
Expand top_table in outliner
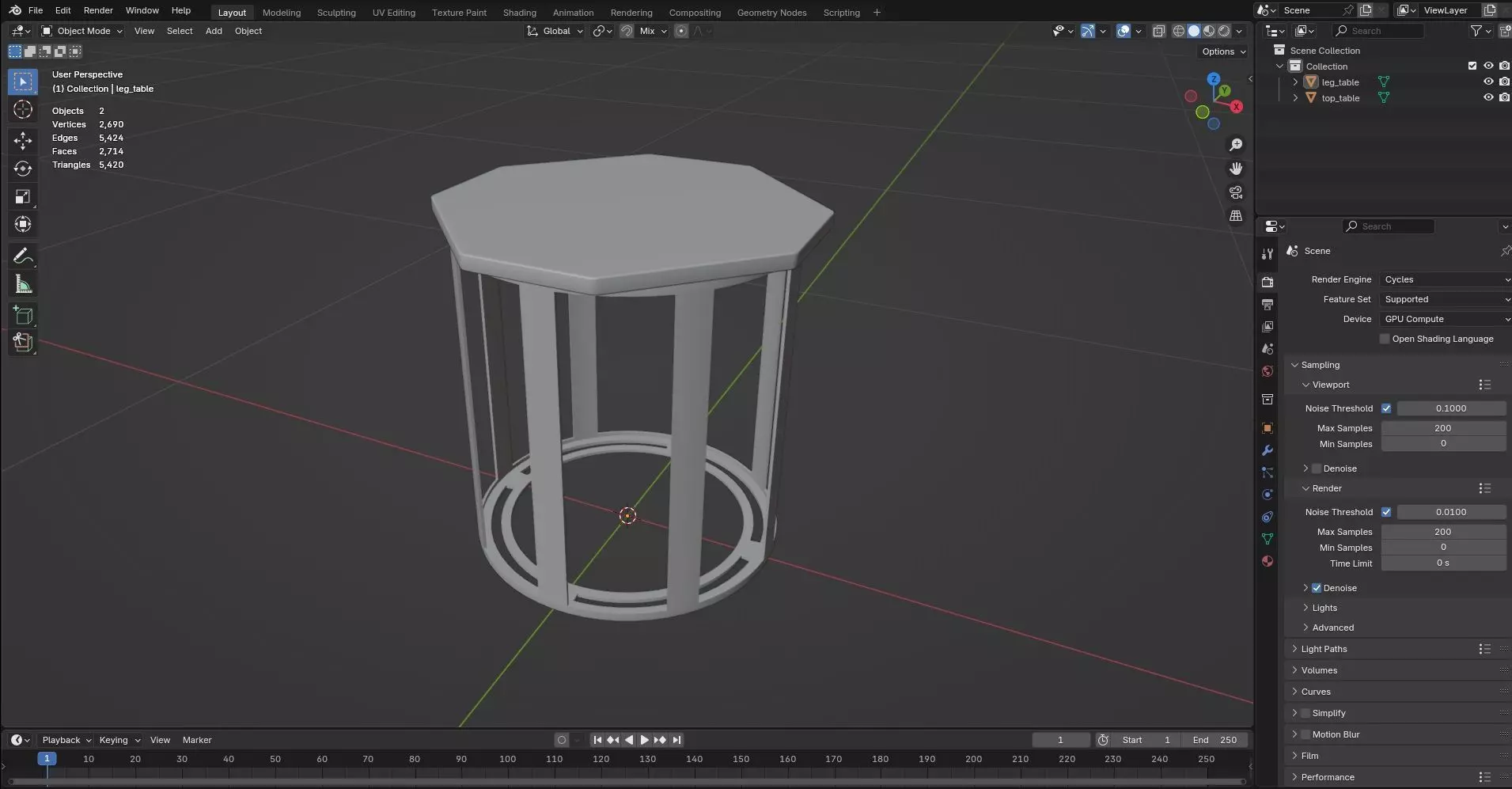(x=1295, y=97)
